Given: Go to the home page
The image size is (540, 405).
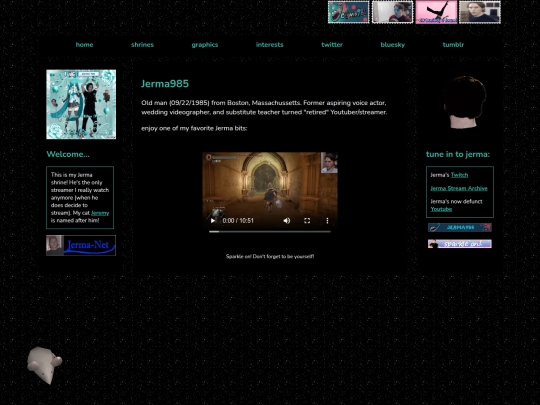Looking at the screenshot, I should (x=84, y=44).
